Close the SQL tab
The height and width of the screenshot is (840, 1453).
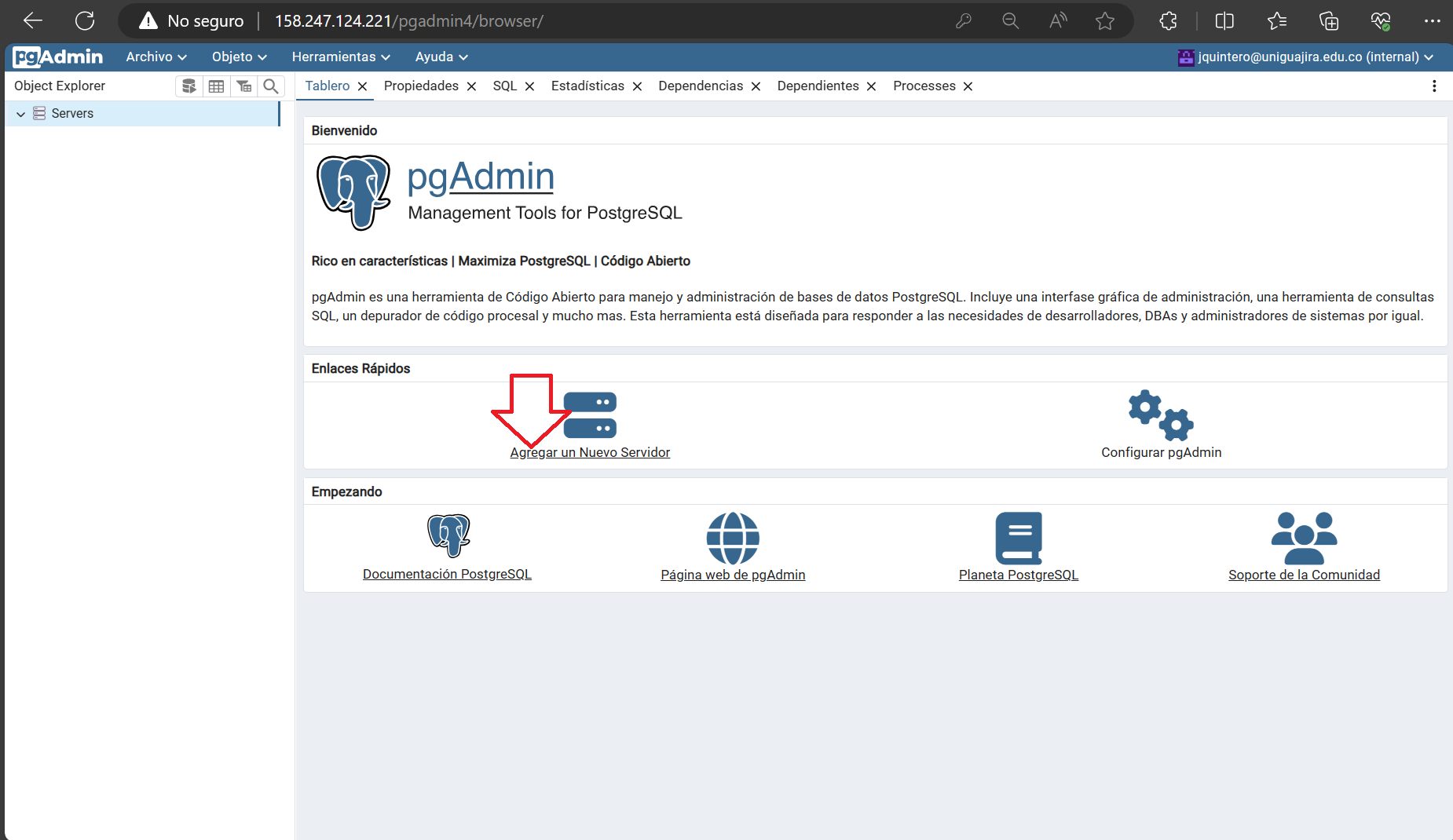[x=529, y=86]
